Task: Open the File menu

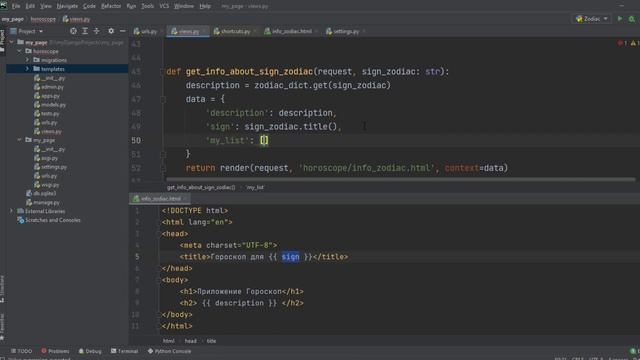Action: [x=16, y=6]
